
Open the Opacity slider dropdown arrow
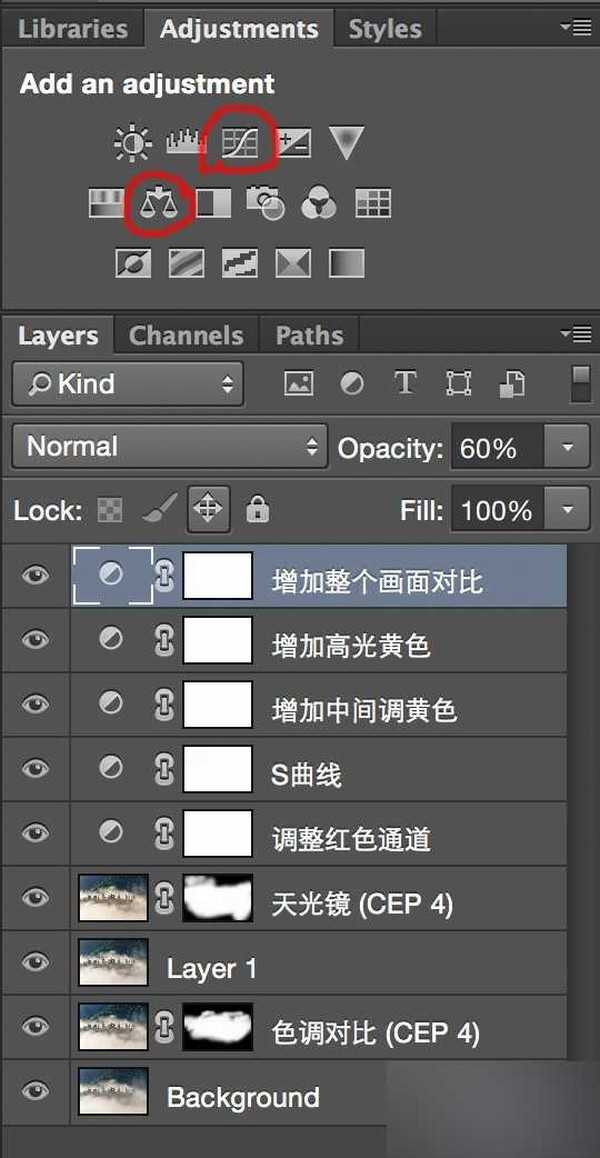point(567,447)
